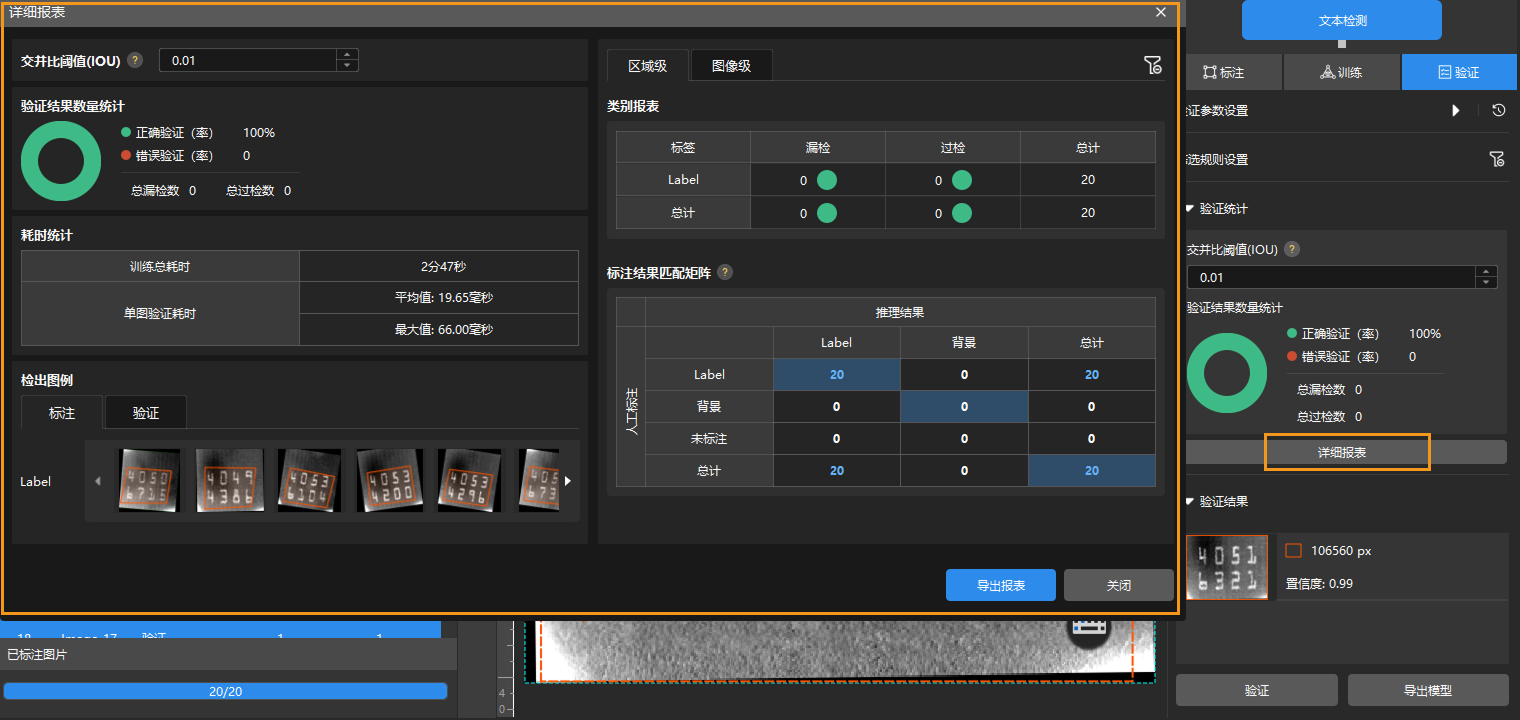Click the green miss-detection indicator in total row

(827, 212)
